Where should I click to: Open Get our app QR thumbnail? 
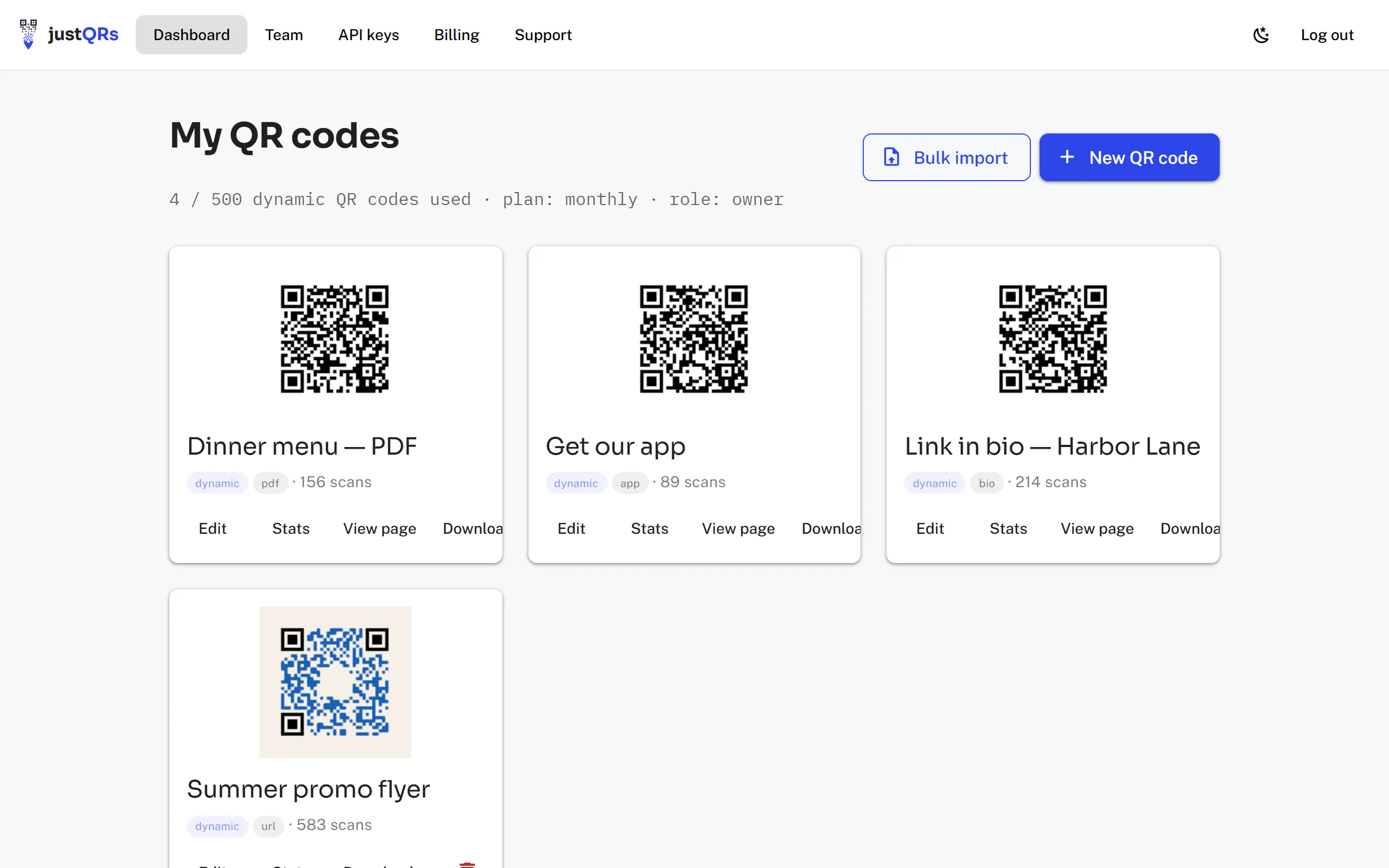694,339
